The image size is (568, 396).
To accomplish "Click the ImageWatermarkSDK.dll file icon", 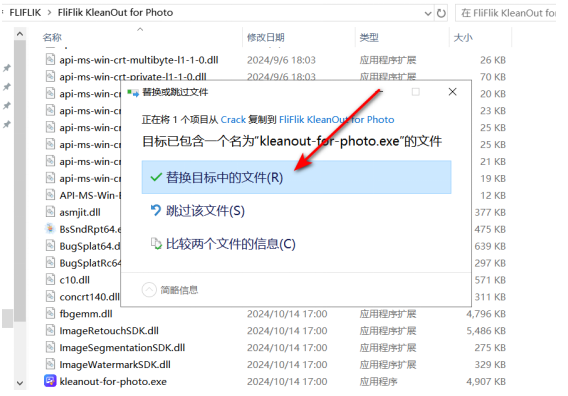I will pyautogui.click(x=50, y=364).
